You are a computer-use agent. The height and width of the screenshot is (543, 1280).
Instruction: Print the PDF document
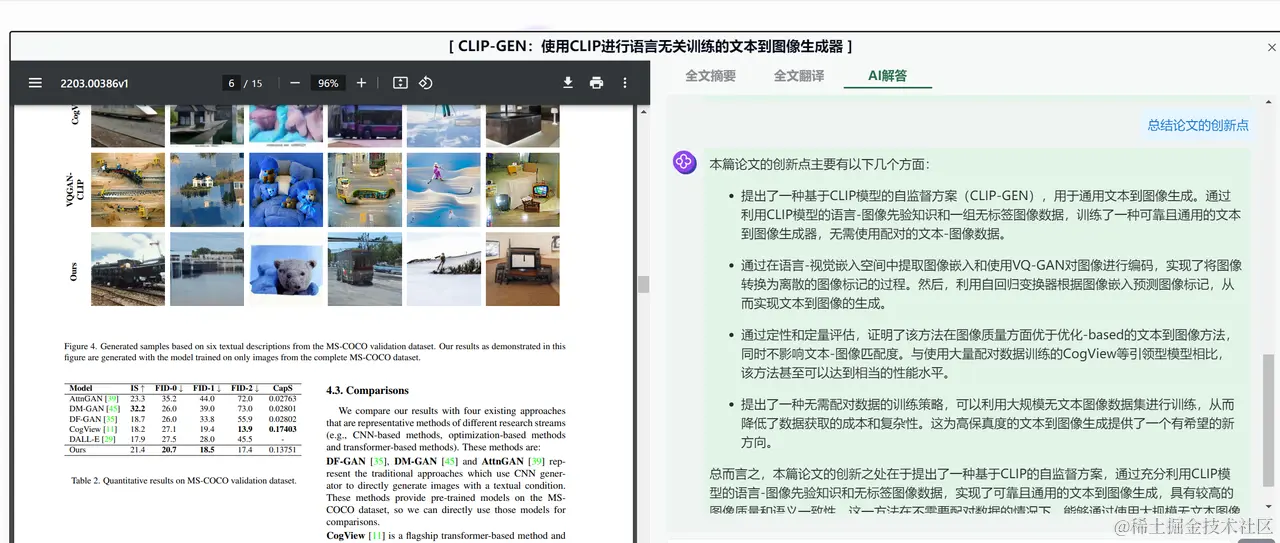596,83
